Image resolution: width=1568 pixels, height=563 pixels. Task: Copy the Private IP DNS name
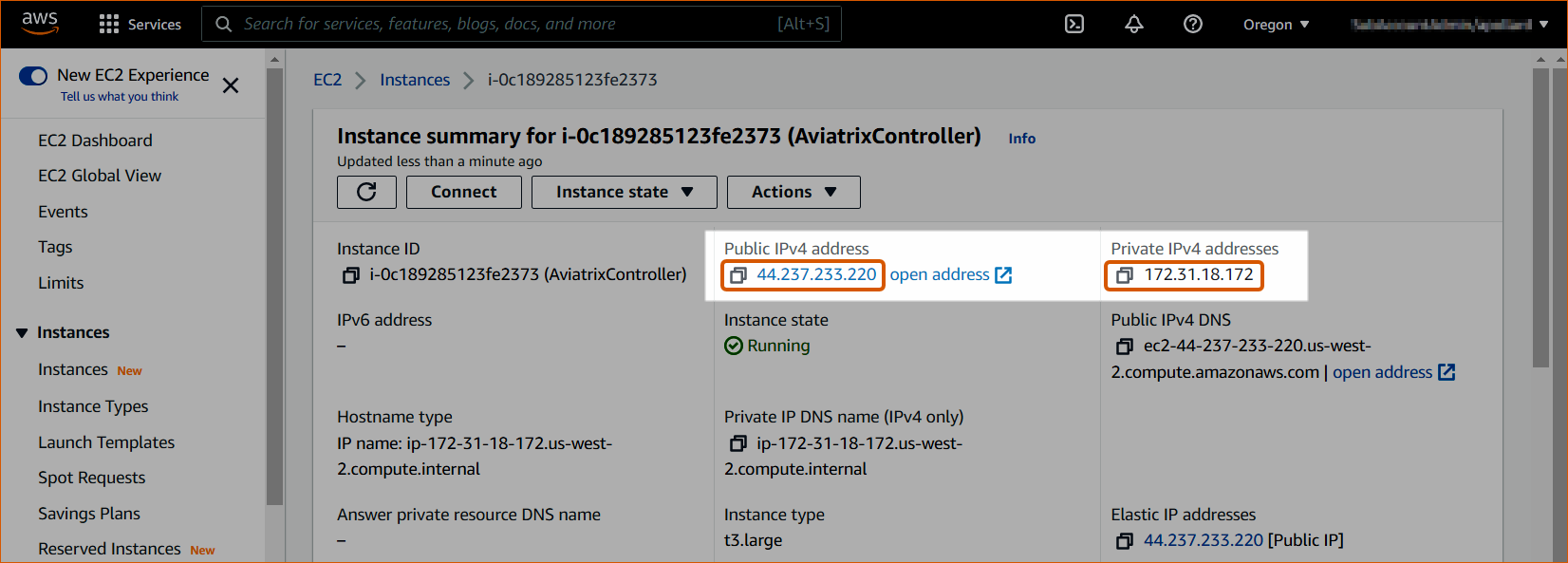pyautogui.click(x=737, y=443)
